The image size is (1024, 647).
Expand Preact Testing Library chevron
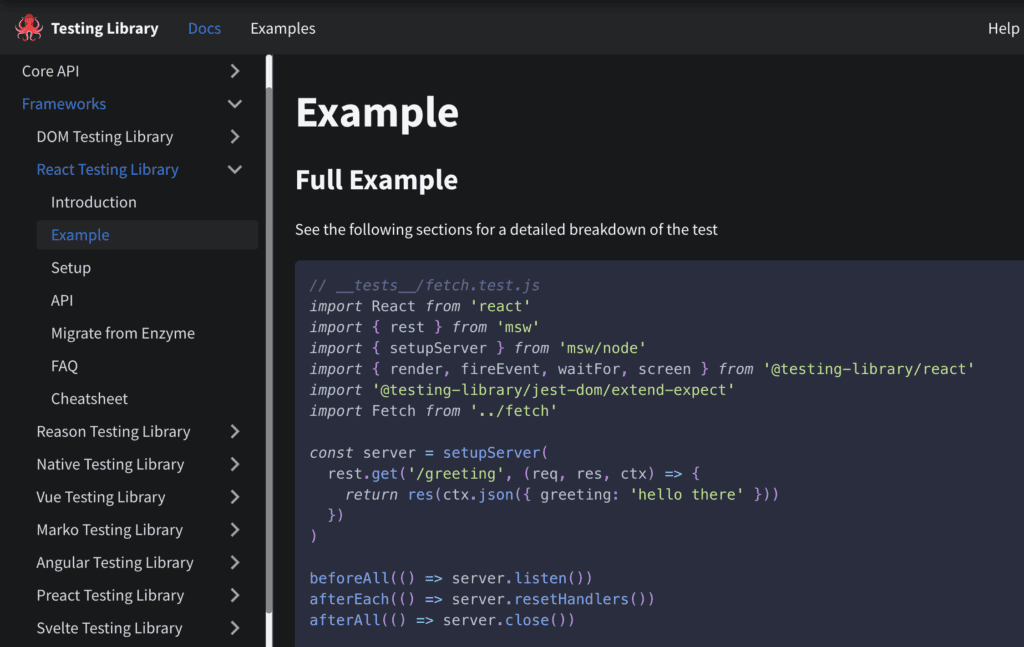coord(235,595)
